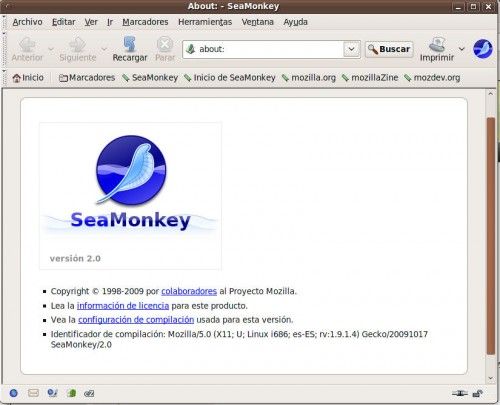This screenshot has height=405, width=500.
Task: Open the Ayuda menu
Action: click(x=295, y=22)
